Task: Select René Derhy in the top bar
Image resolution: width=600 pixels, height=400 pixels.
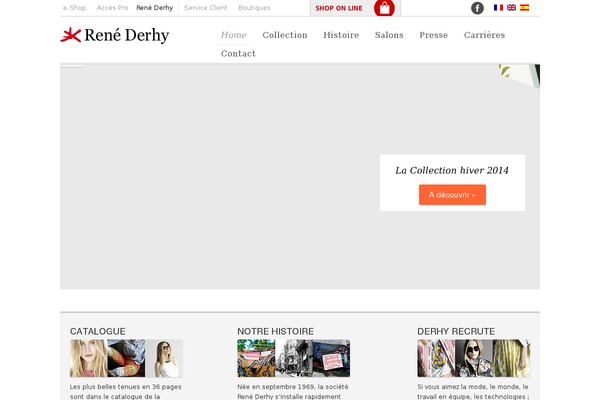Action: [155, 8]
